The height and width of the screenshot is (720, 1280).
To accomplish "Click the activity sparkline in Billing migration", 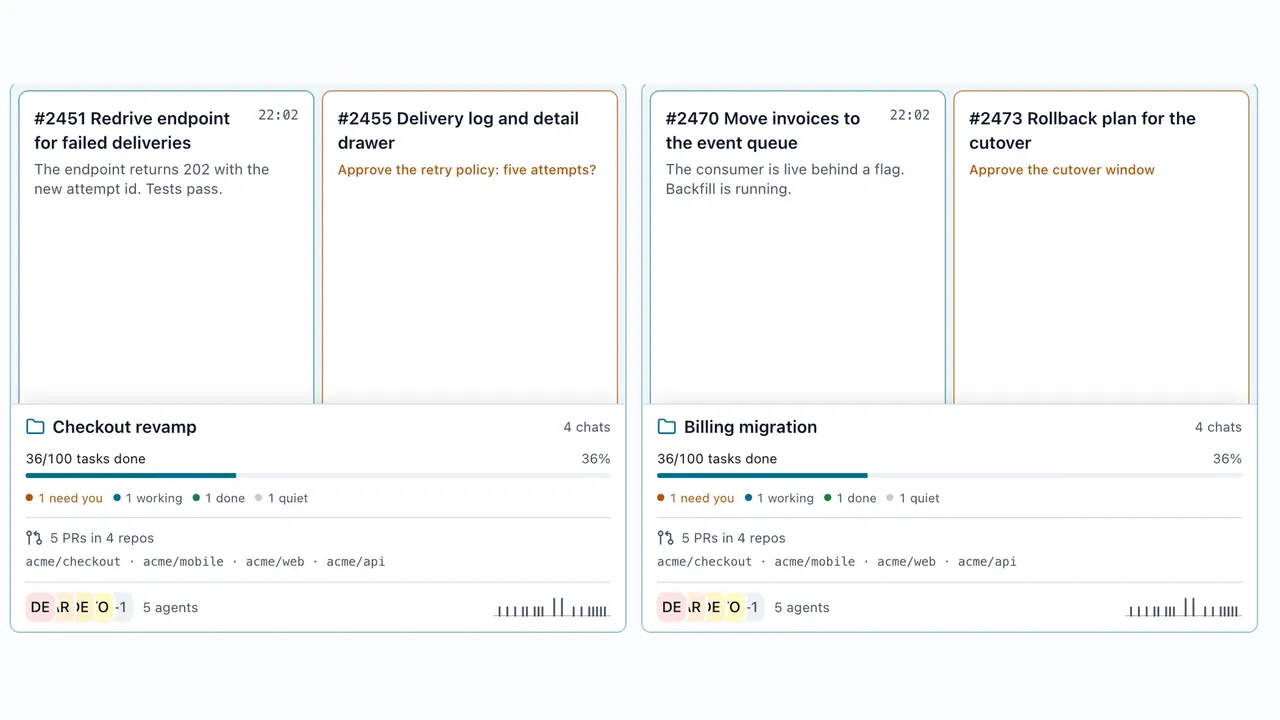I will coord(1184,607).
